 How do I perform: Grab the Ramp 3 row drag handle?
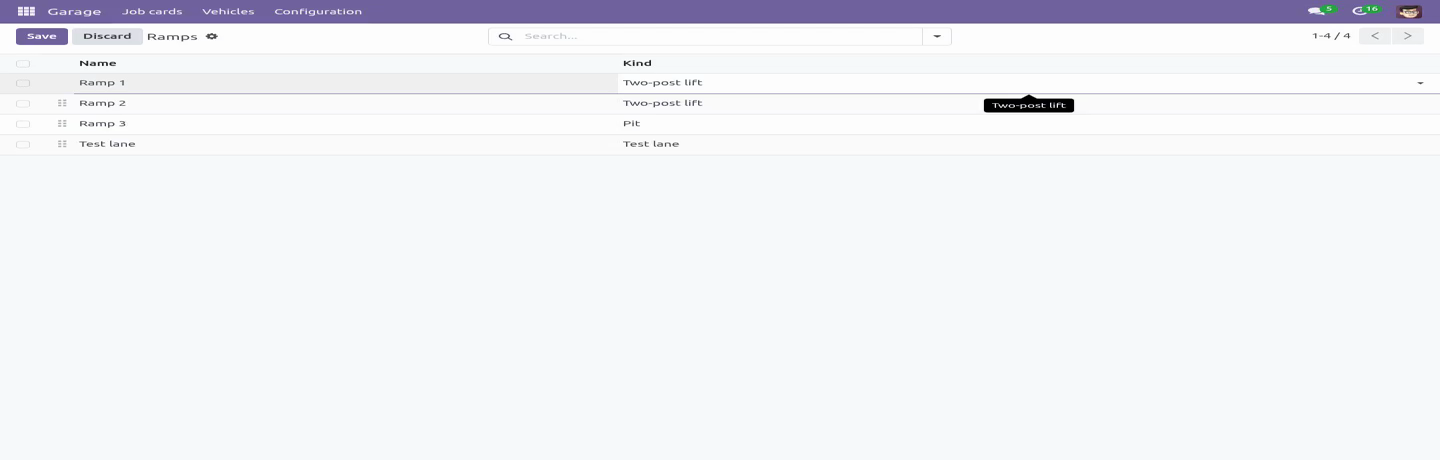coord(62,124)
